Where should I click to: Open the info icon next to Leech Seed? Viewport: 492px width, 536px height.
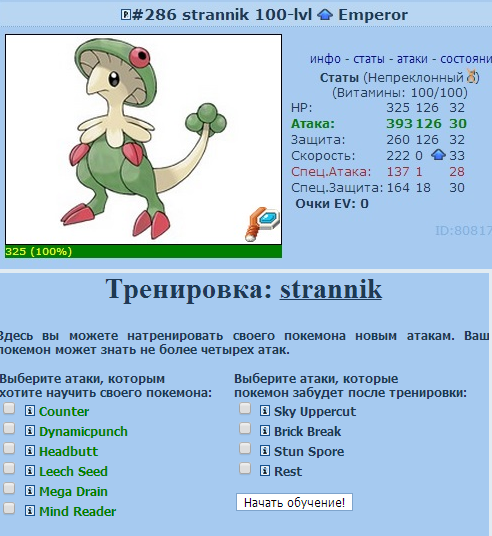tap(30, 471)
